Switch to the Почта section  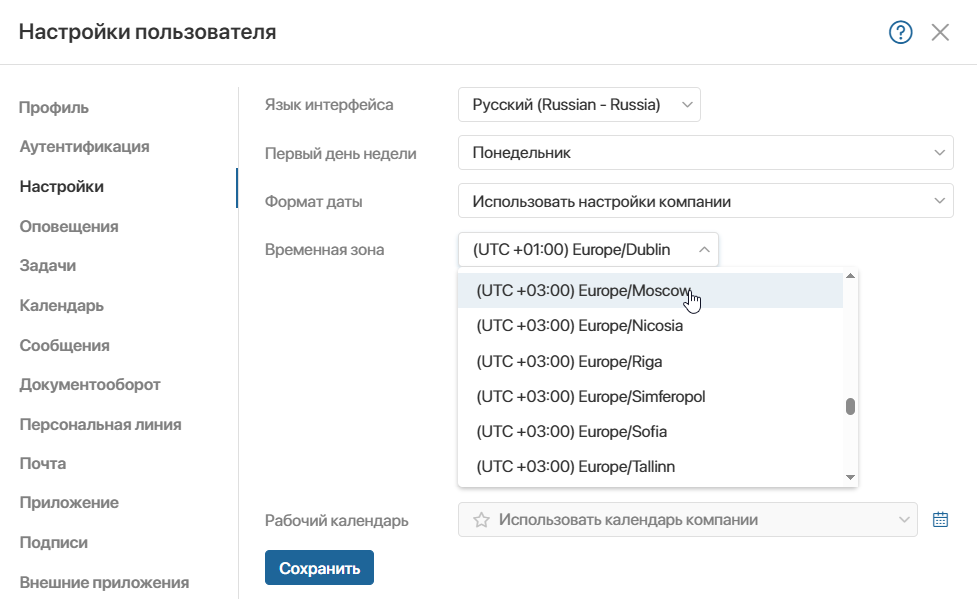[x=42, y=464]
